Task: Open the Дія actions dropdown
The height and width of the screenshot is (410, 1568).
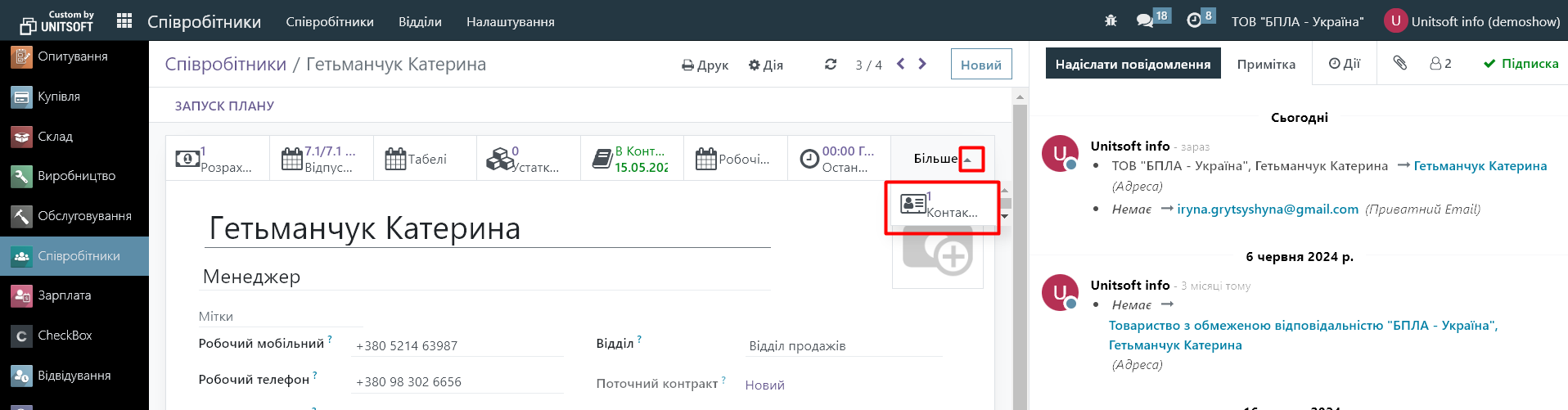Action: pos(766,65)
